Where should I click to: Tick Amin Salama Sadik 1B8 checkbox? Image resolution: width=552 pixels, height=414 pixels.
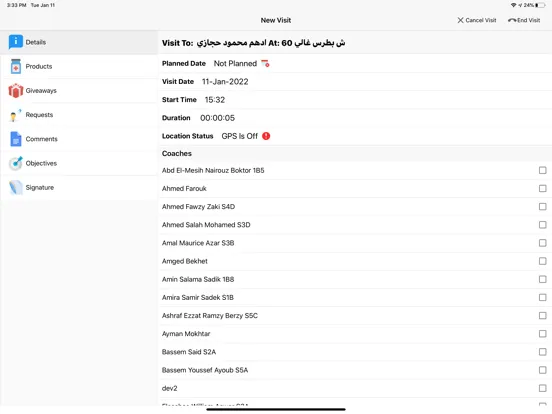point(542,279)
